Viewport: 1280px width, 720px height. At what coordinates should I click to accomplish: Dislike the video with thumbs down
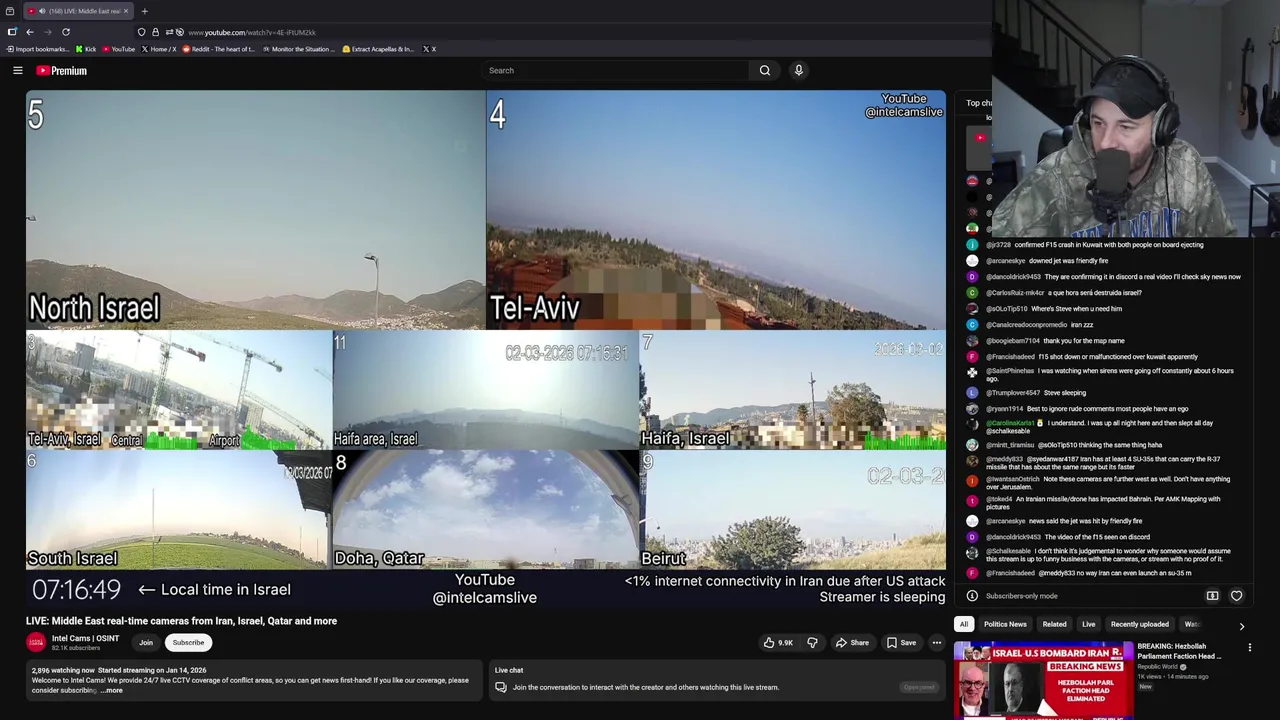click(x=812, y=643)
